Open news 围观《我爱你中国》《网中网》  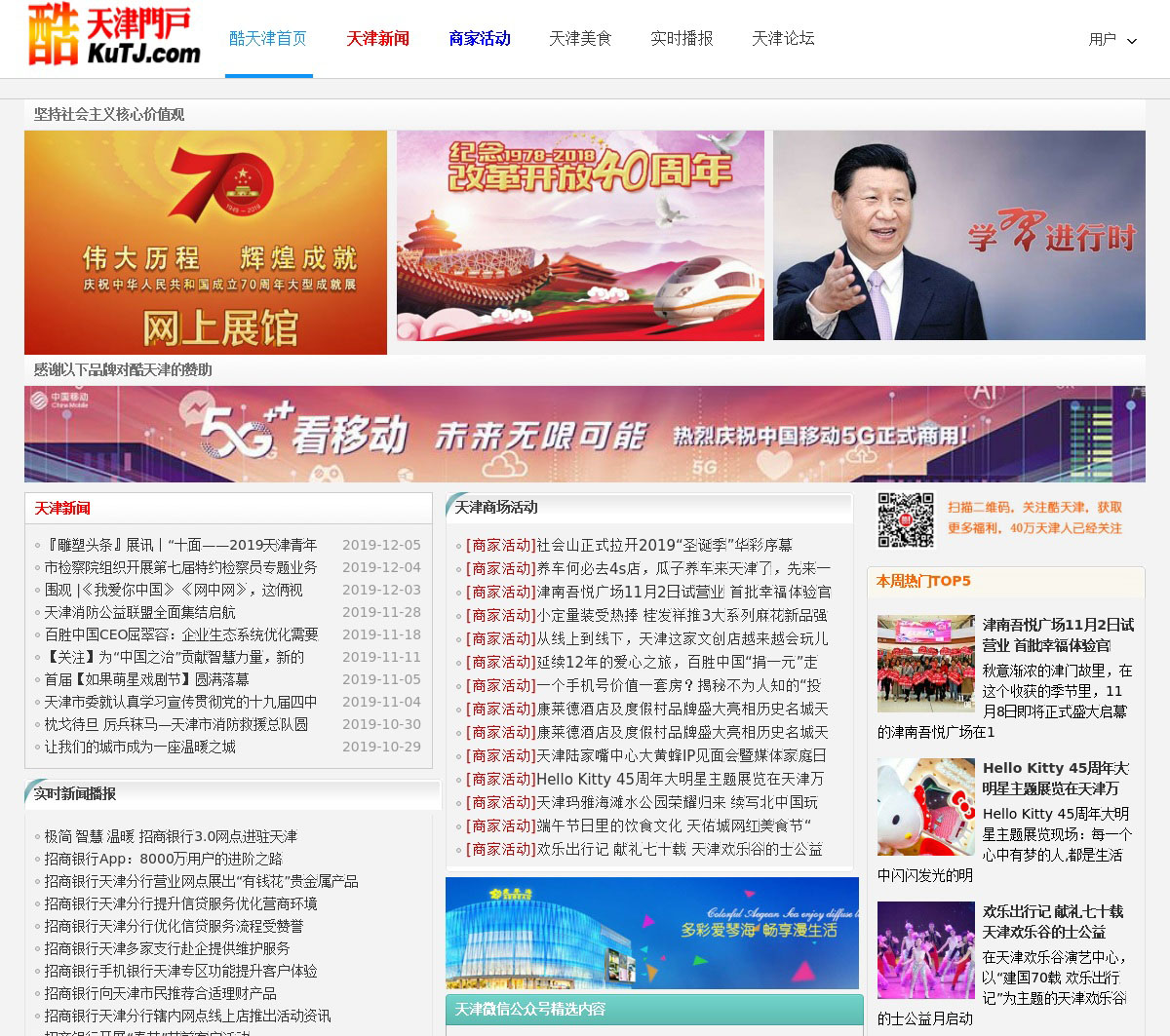click(174, 590)
